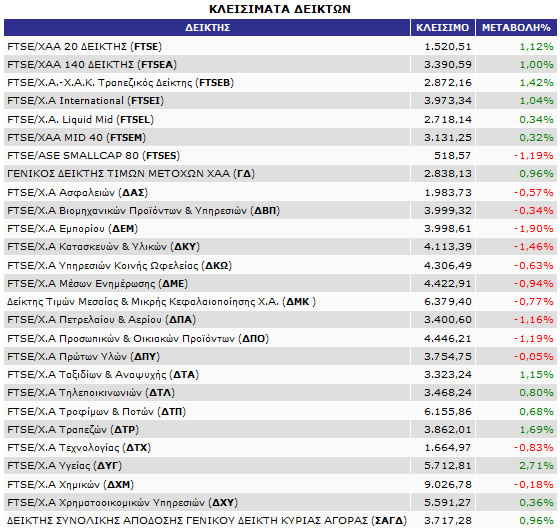
Task: Click closing value 5.712,81
Action: [x=448, y=466]
